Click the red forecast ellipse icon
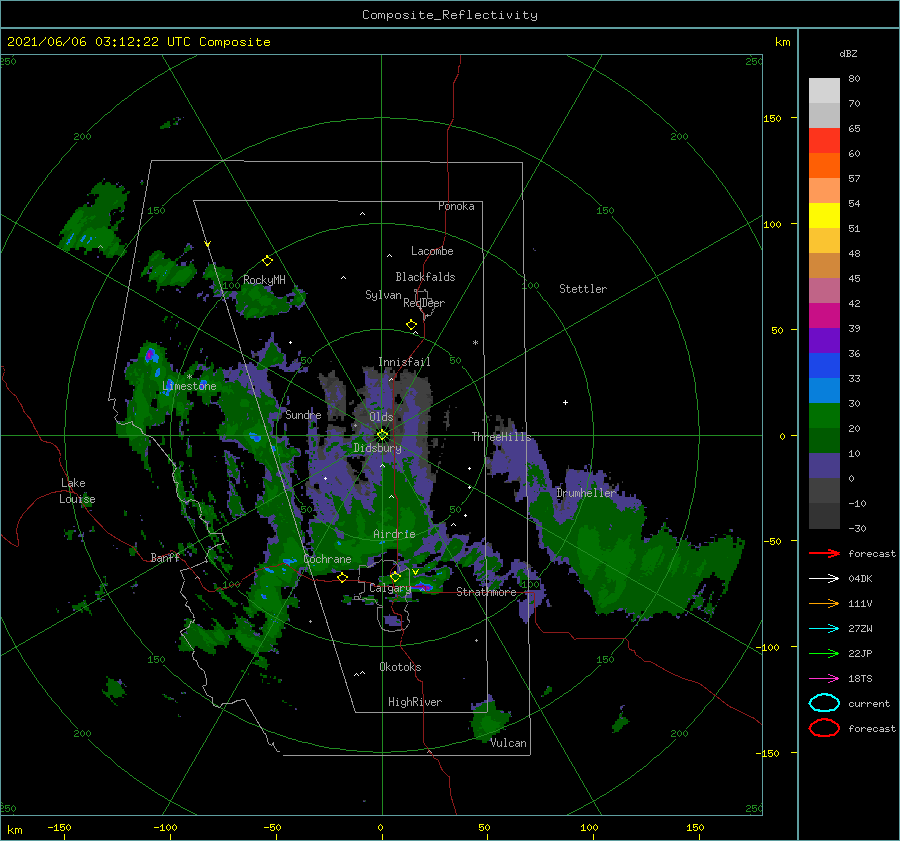Screen dimensions: 900x841 click(x=824, y=728)
